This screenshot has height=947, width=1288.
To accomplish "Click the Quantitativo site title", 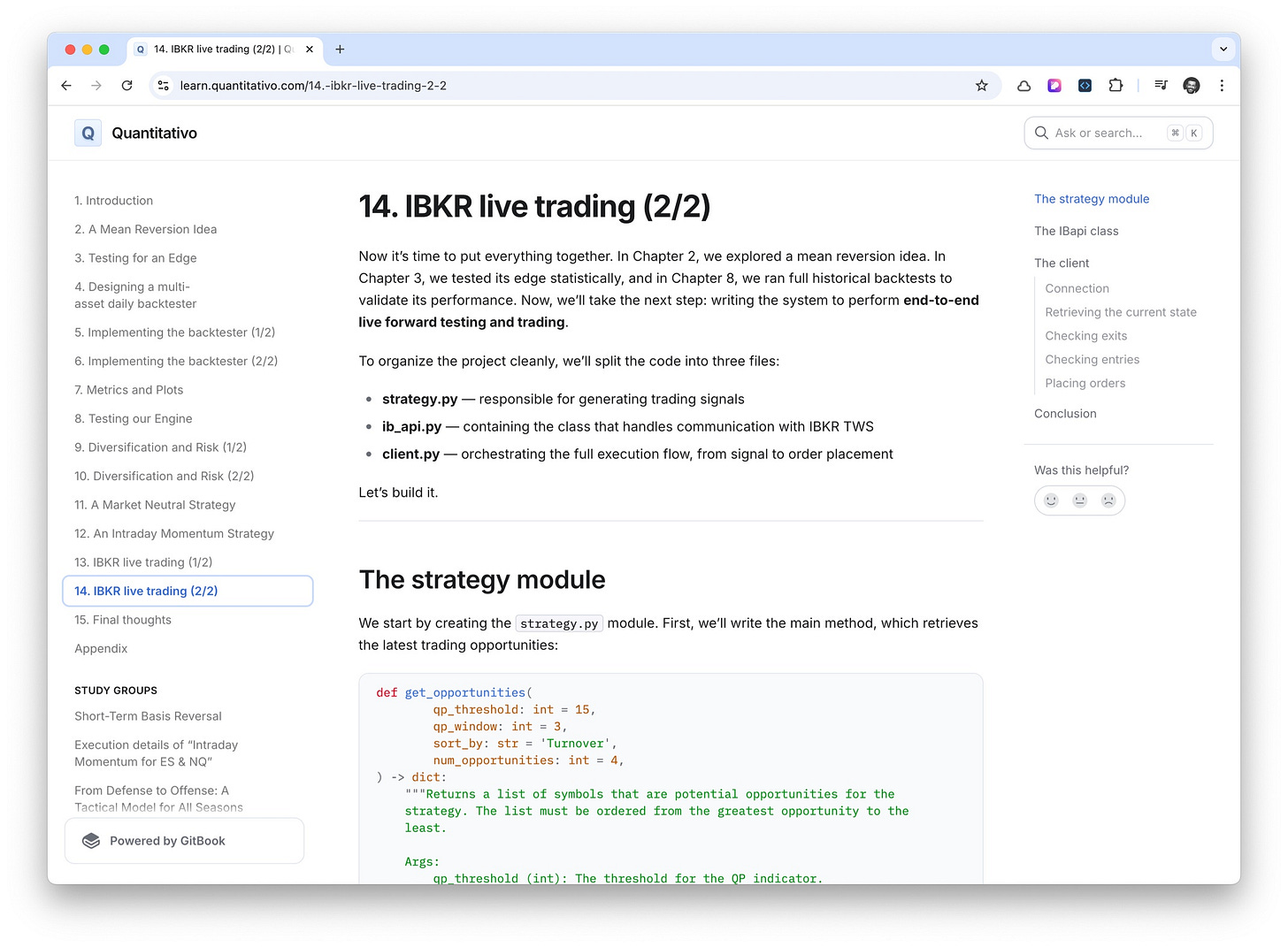I will 154,134.
